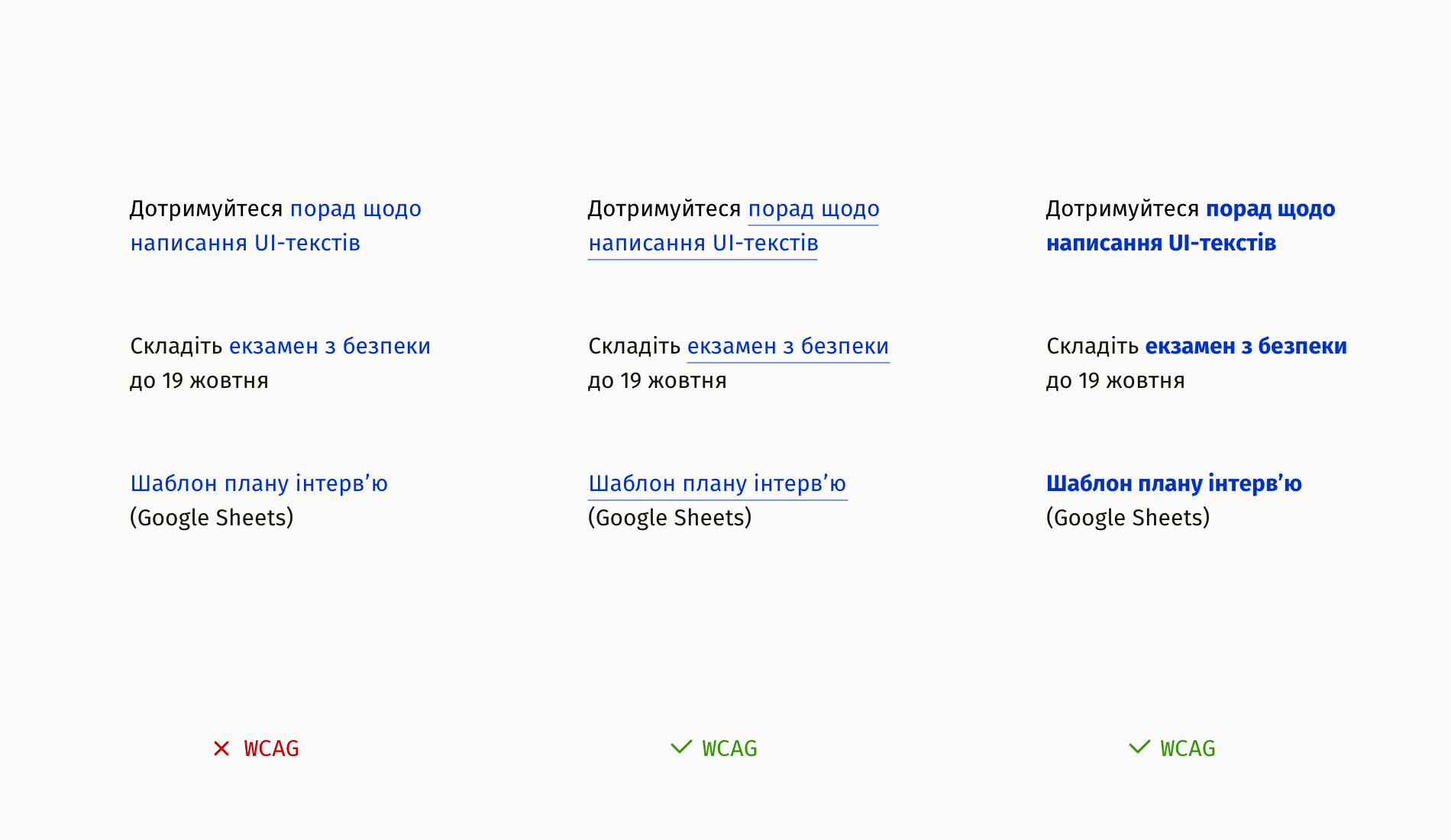Click the red X failing WCAG icon
The height and width of the screenshot is (840, 1451).
(221, 748)
